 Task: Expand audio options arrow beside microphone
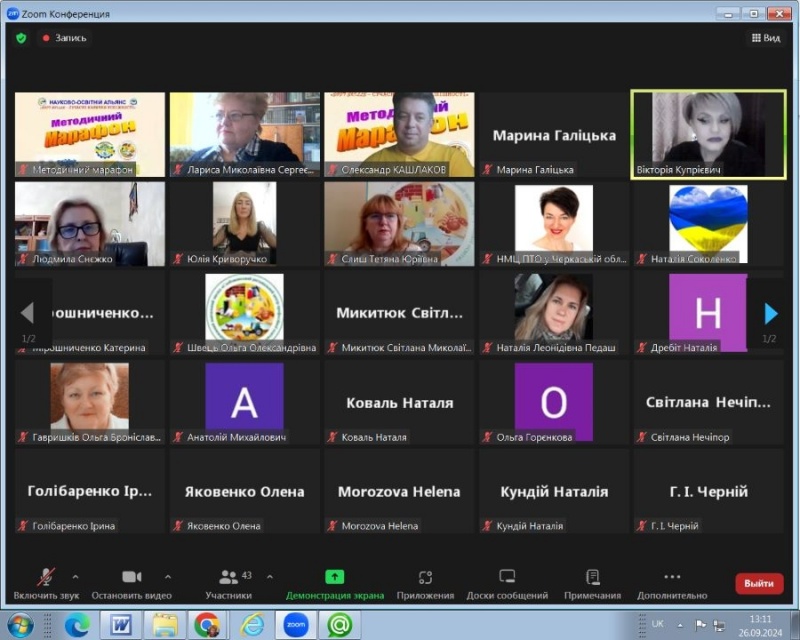click(75, 577)
